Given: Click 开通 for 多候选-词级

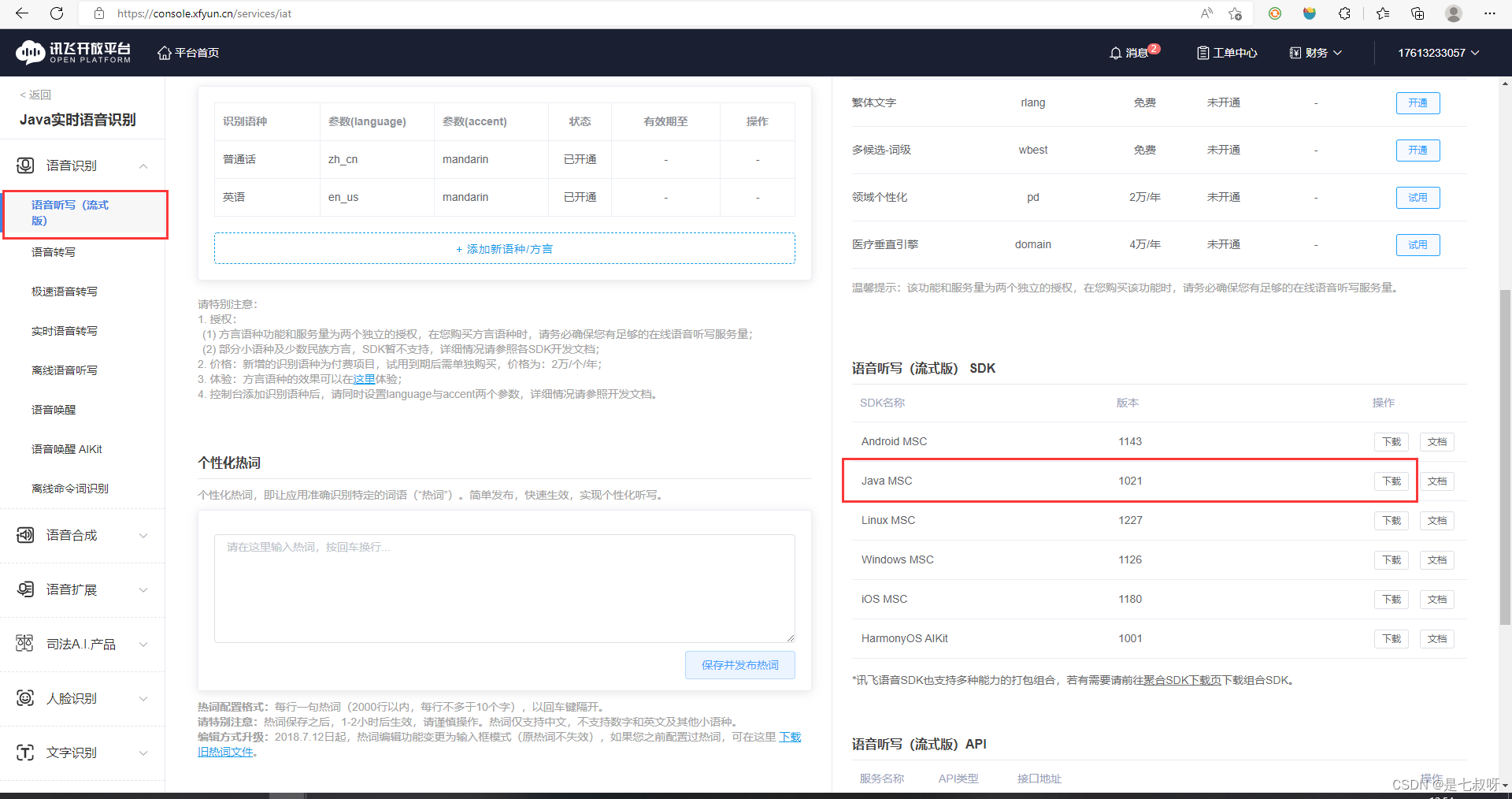Looking at the screenshot, I should tap(1417, 151).
